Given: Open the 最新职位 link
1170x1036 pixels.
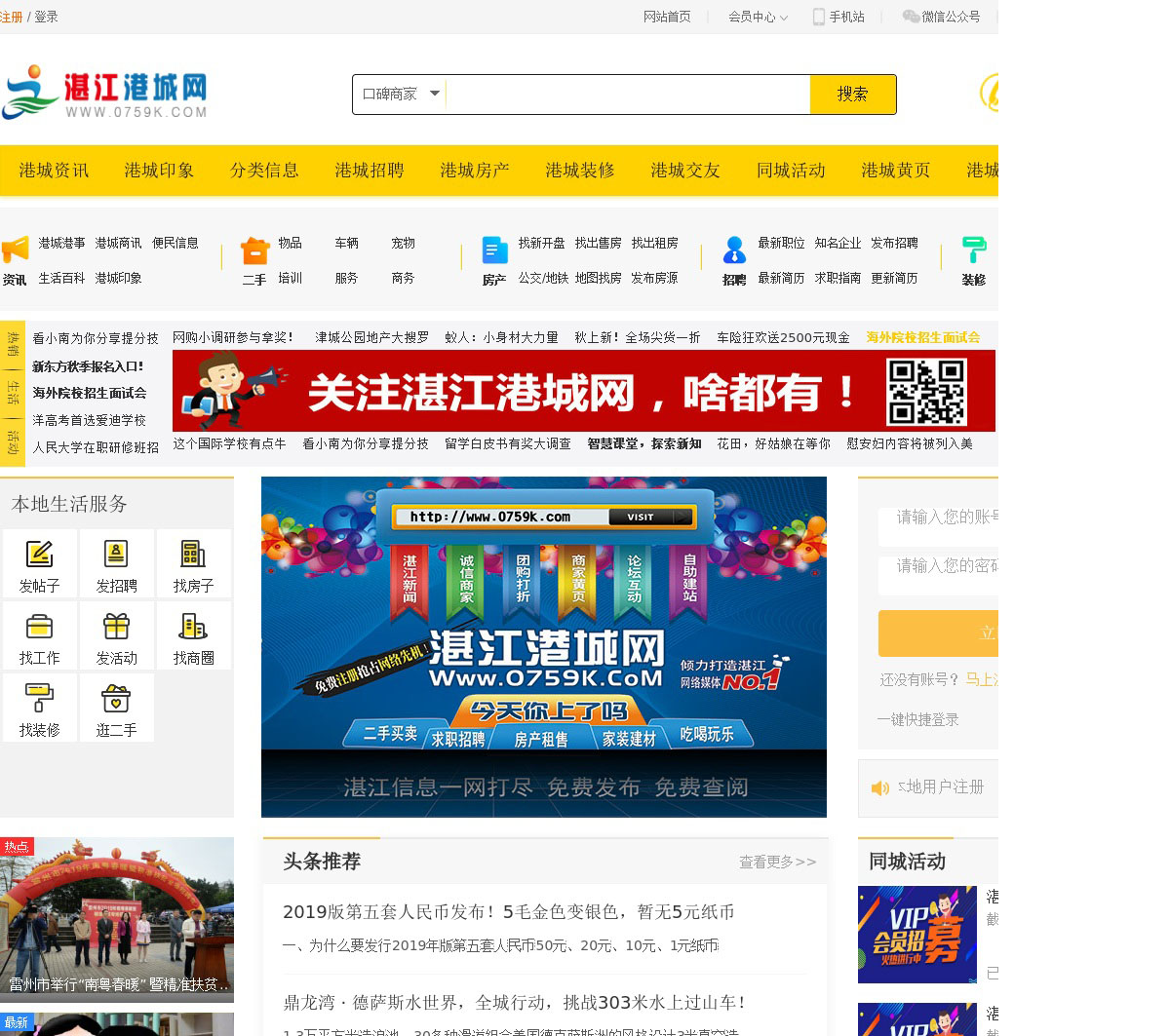Looking at the screenshot, I should [x=781, y=243].
